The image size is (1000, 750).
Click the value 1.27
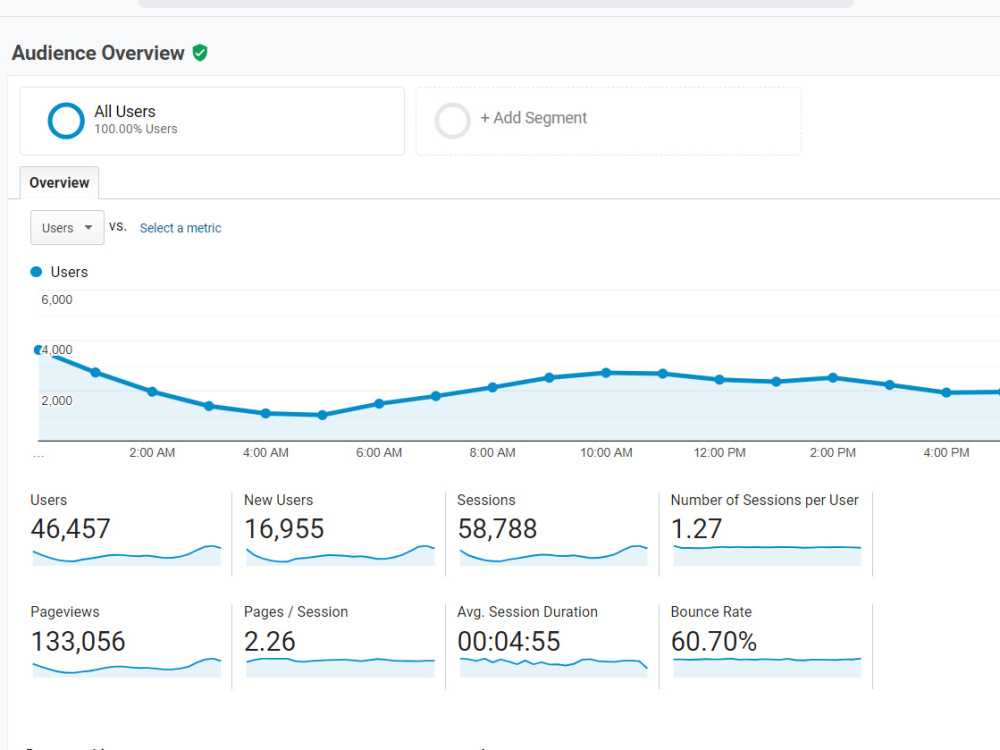(696, 529)
